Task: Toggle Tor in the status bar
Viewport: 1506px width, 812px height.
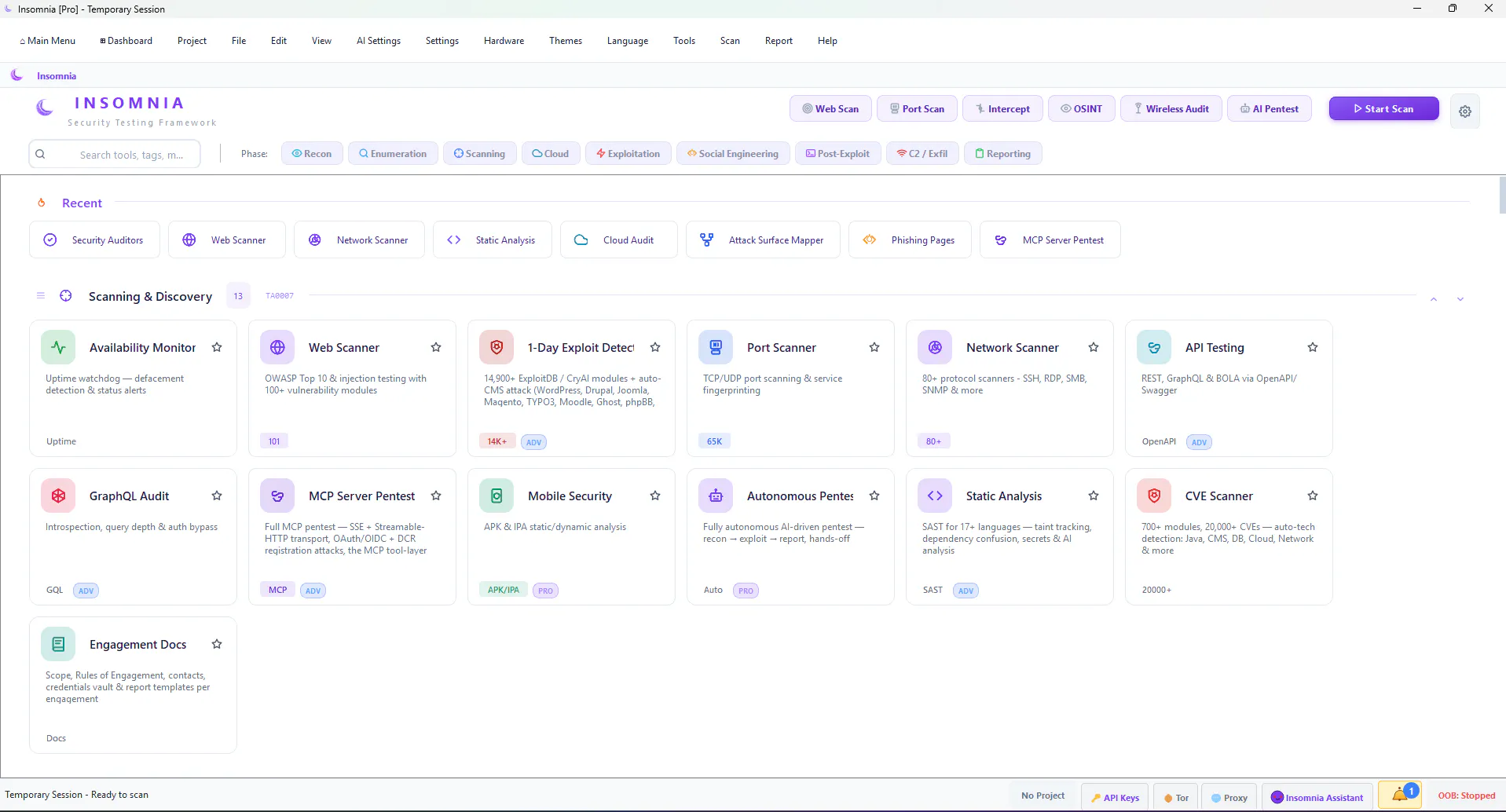Action: tap(1176, 797)
